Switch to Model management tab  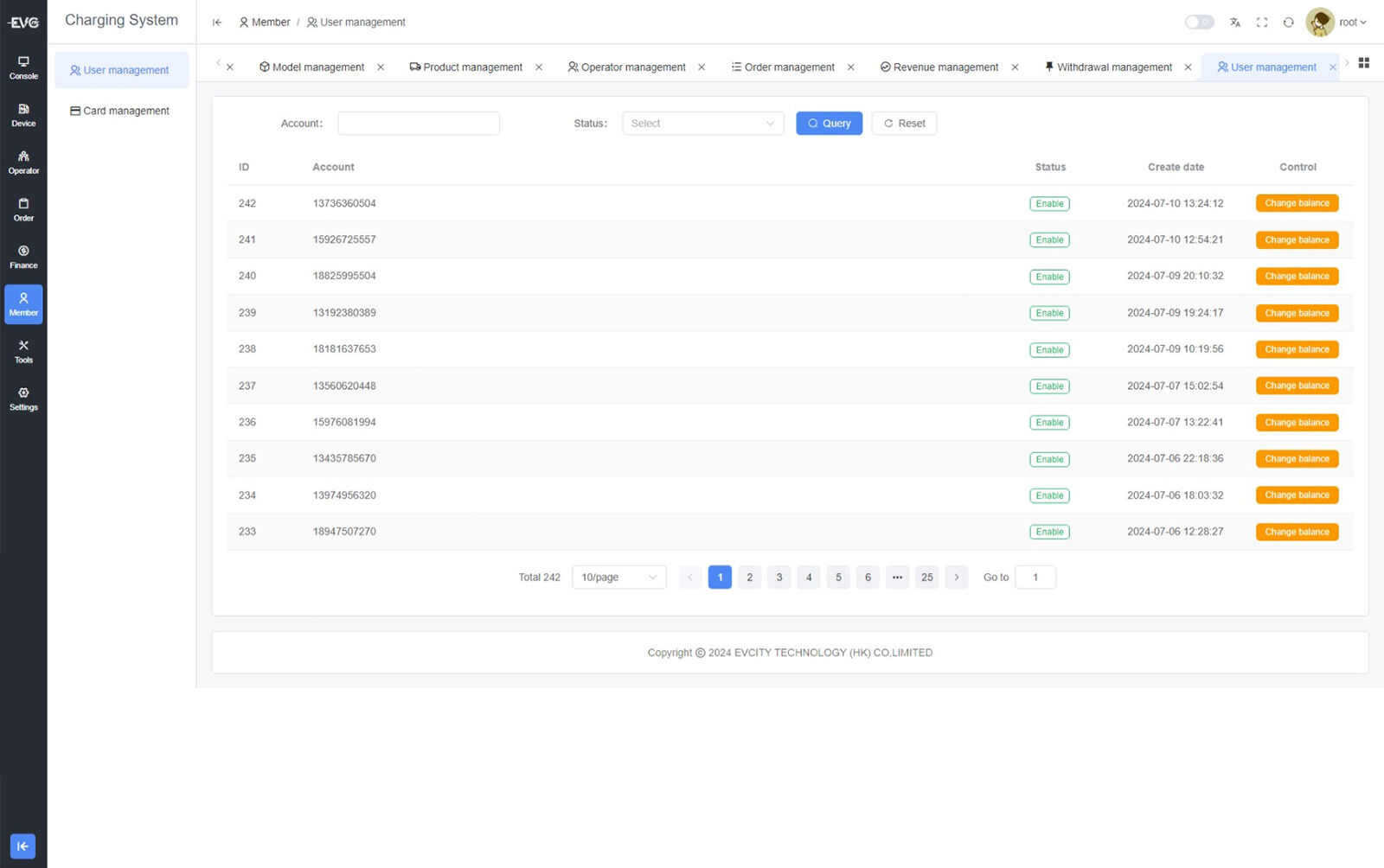pos(311,67)
